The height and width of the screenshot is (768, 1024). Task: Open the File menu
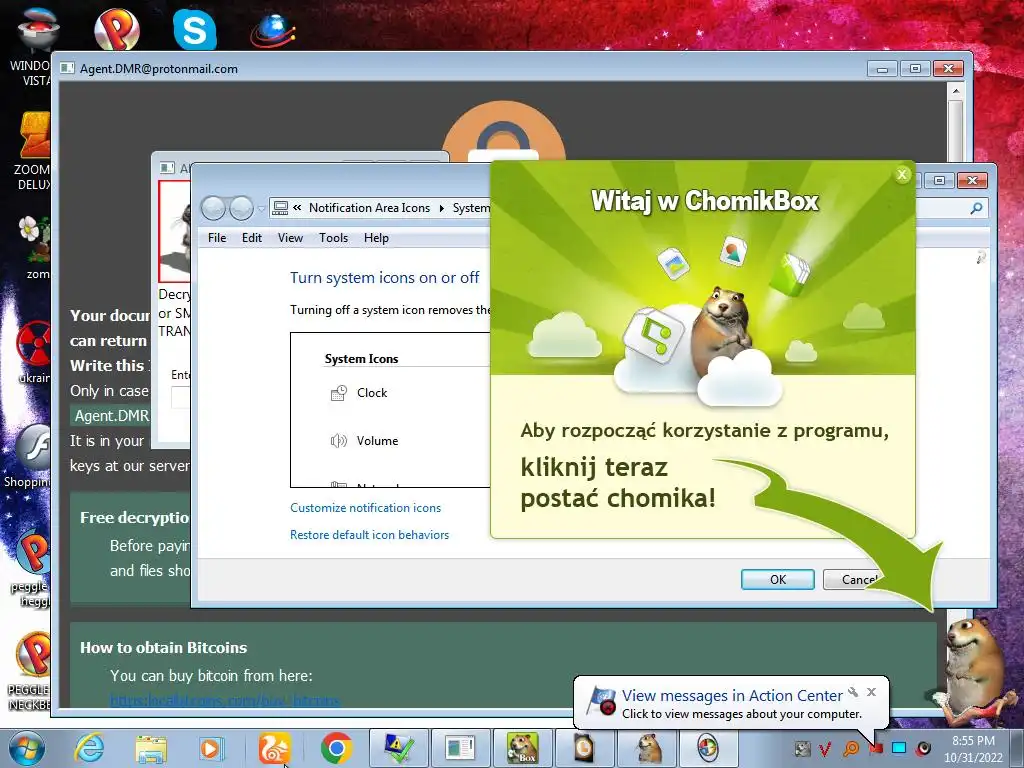click(217, 238)
